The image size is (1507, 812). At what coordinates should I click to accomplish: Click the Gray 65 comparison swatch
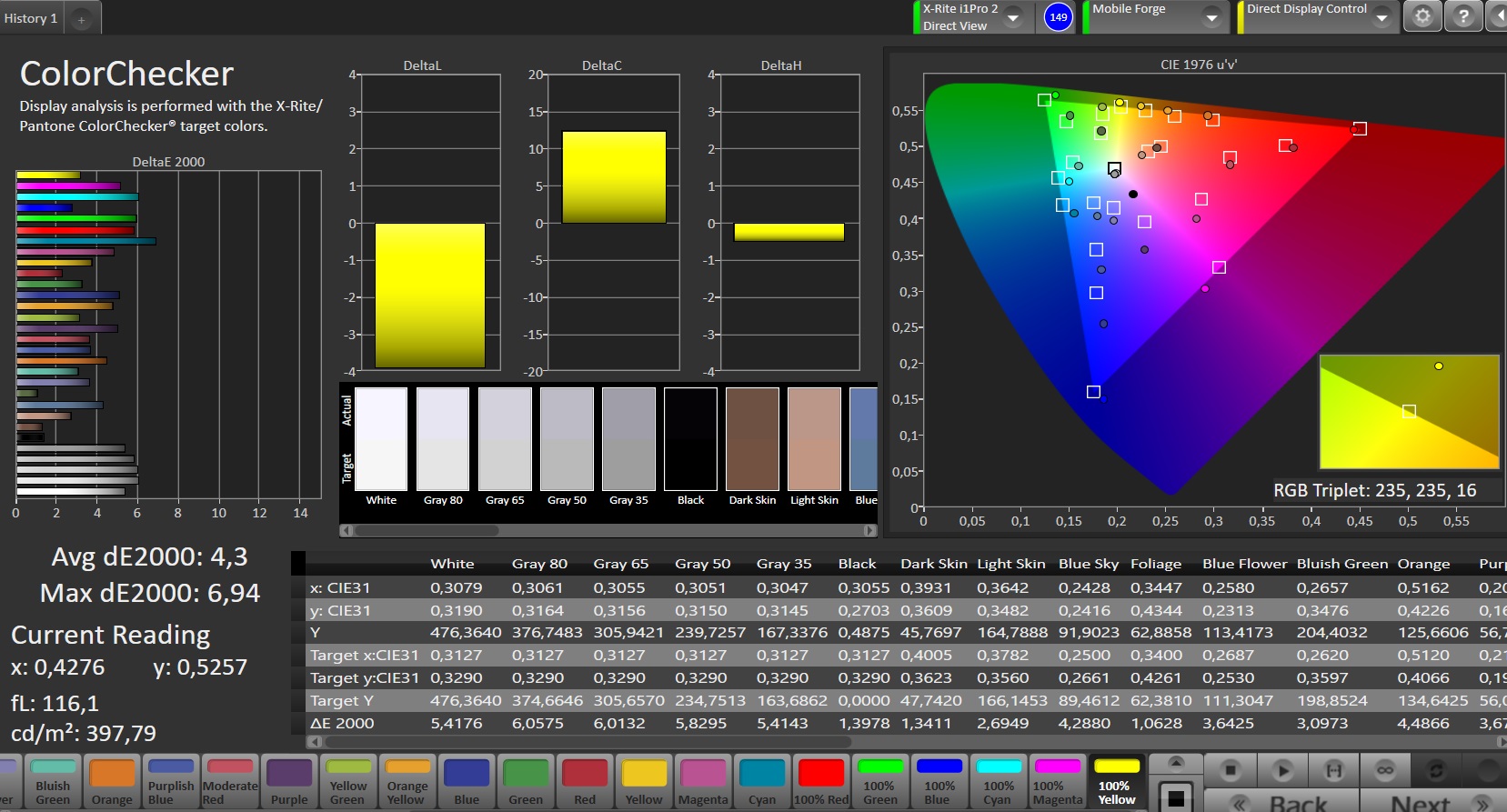[x=505, y=439]
